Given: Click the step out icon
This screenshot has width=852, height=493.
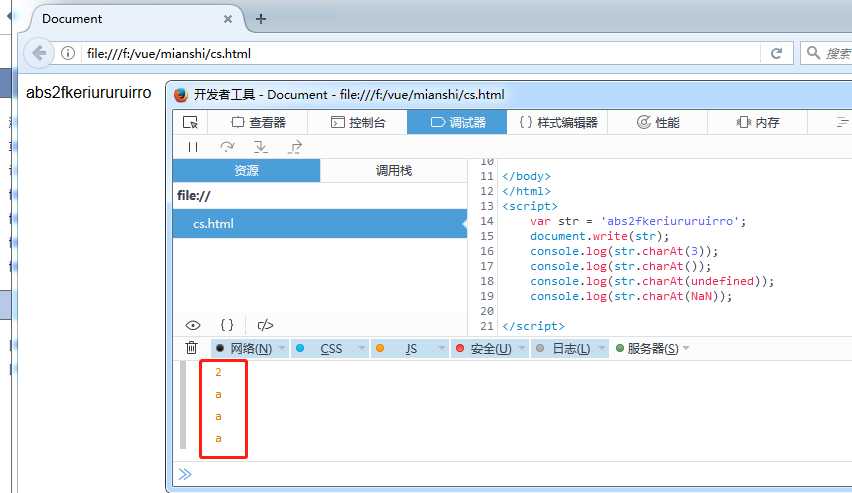Looking at the screenshot, I should (295, 147).
